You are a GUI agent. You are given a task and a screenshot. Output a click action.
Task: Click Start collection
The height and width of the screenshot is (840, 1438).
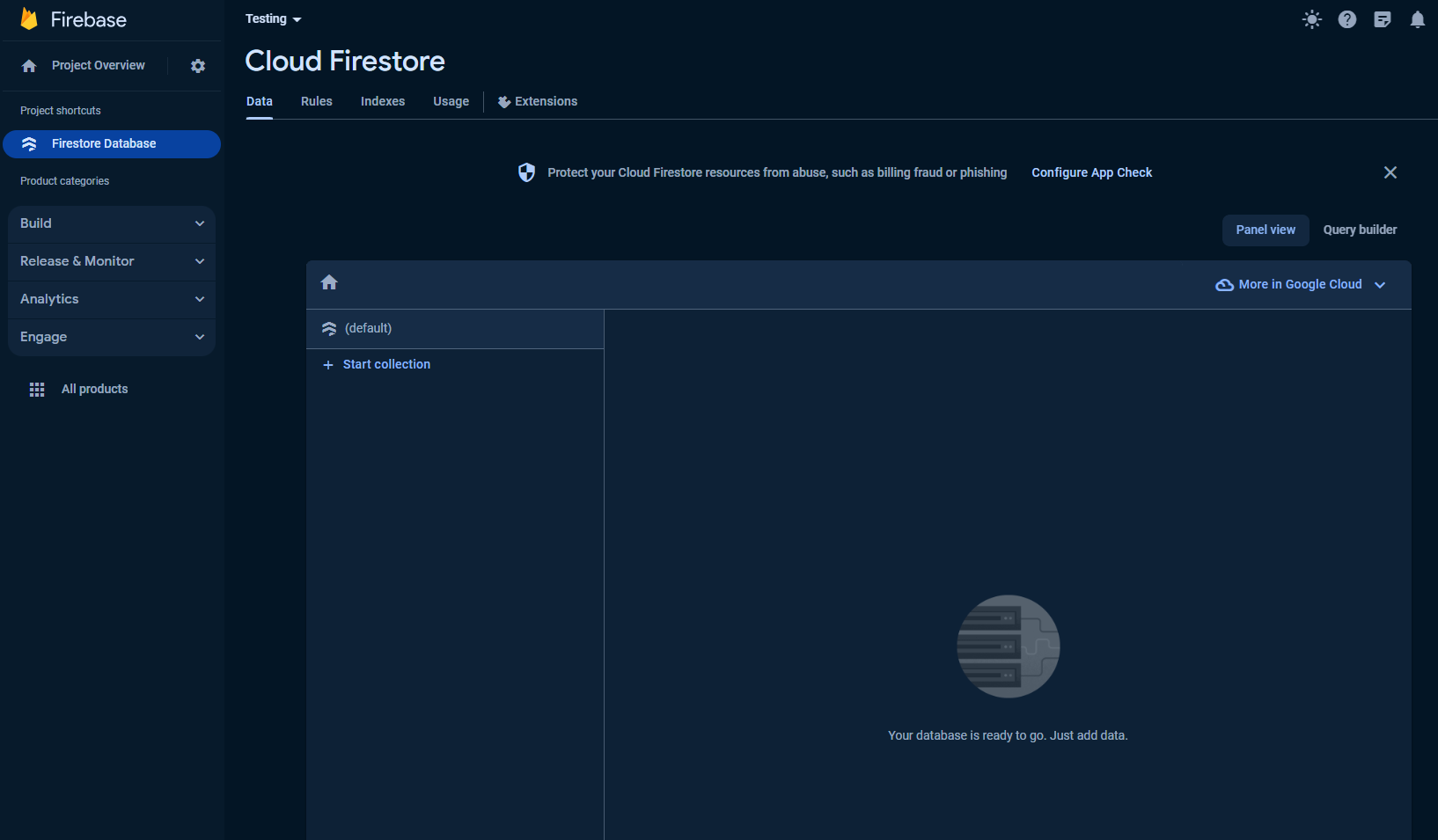386,364
